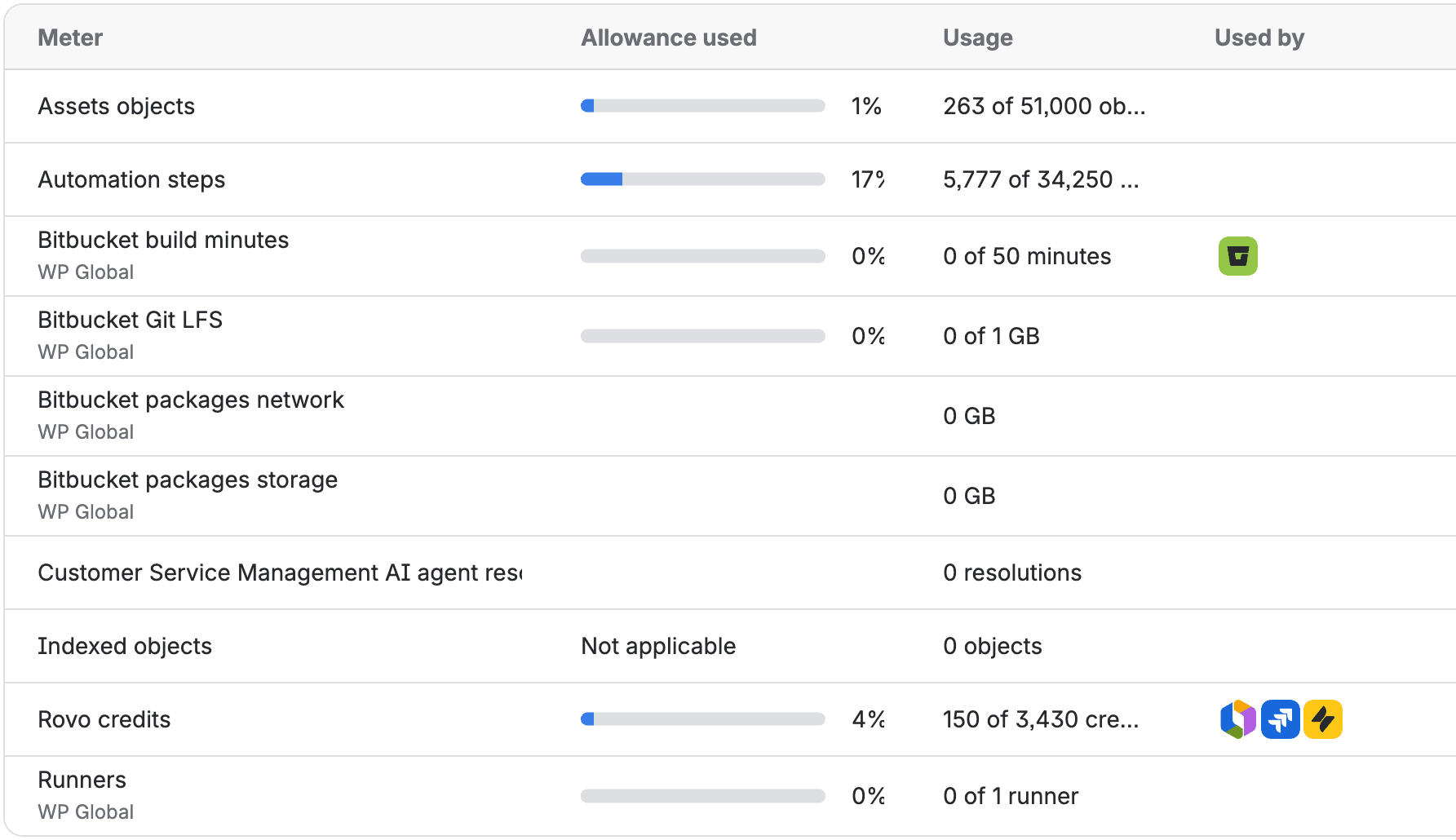
Task: Click the 1% value for Assets objects
Action: (866, 106)
